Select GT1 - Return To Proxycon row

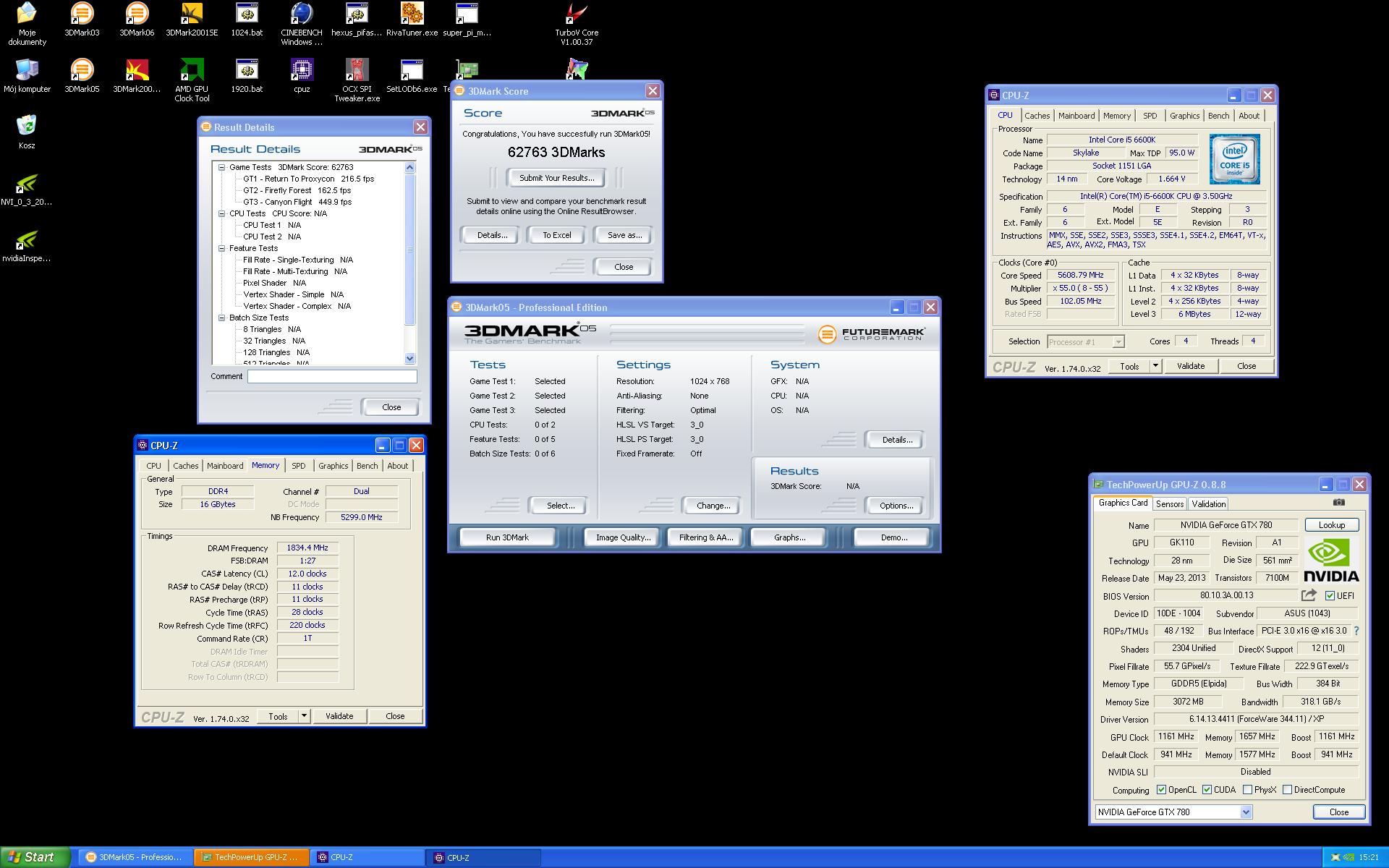(308, 179)
